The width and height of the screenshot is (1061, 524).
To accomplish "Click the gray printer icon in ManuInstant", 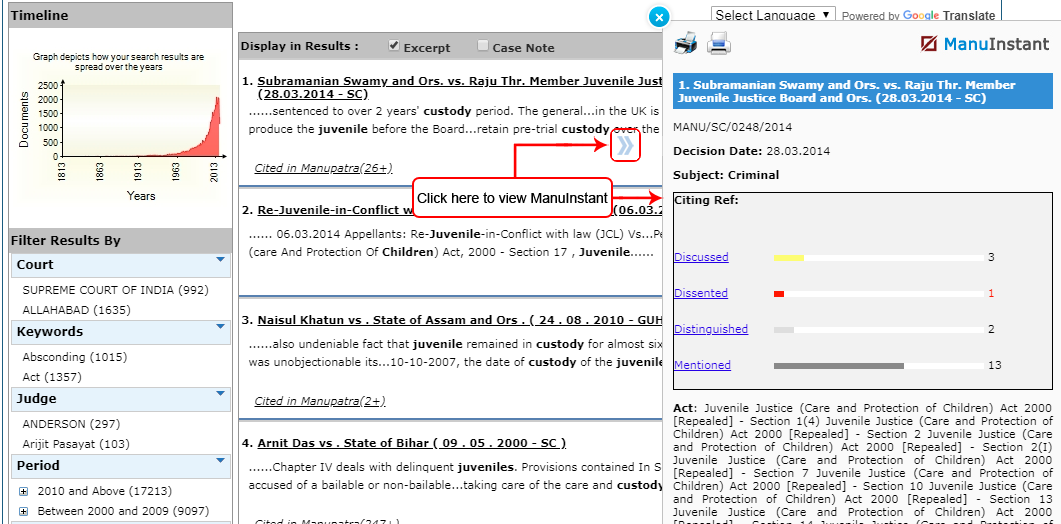I will (720, 43).
